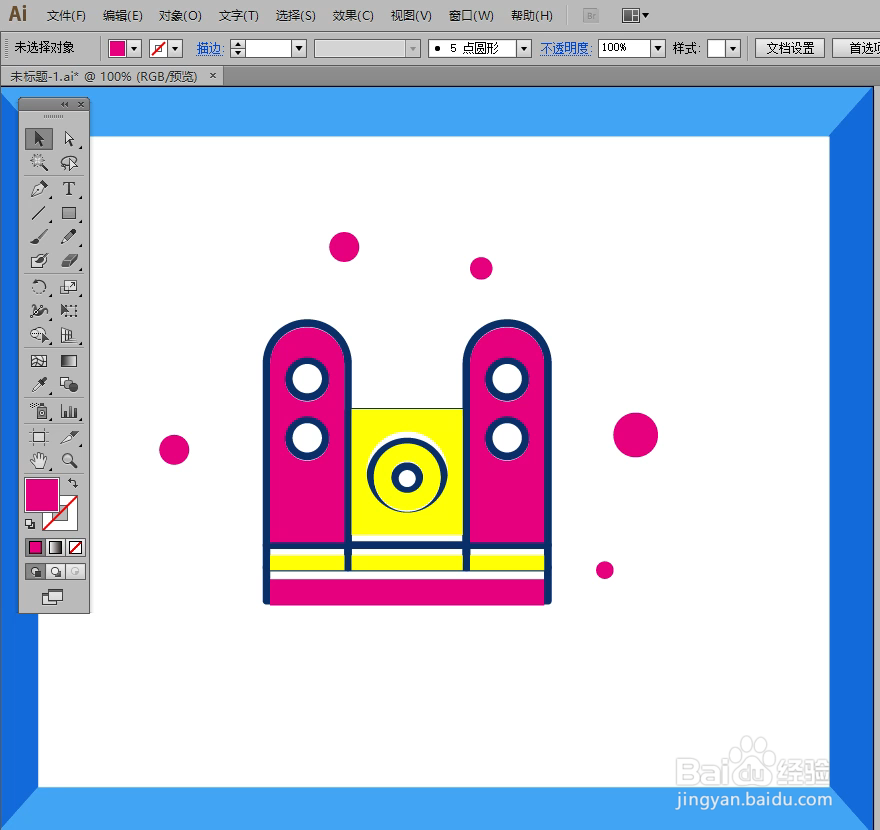Open the Change Screen Mode button
The width and height of the screenshot is (880, 830).
pos(53,597)
